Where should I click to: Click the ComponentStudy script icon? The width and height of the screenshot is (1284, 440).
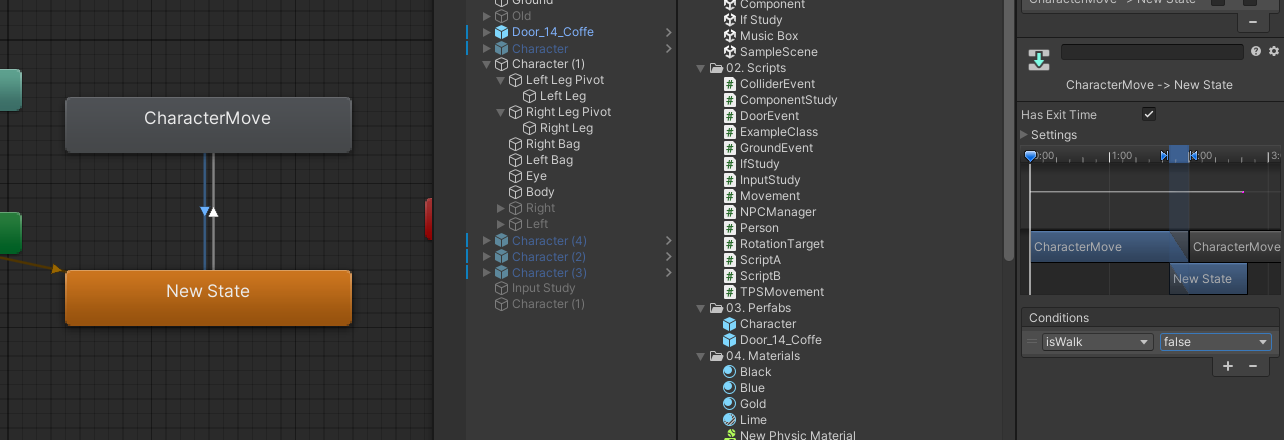(730, 100)
